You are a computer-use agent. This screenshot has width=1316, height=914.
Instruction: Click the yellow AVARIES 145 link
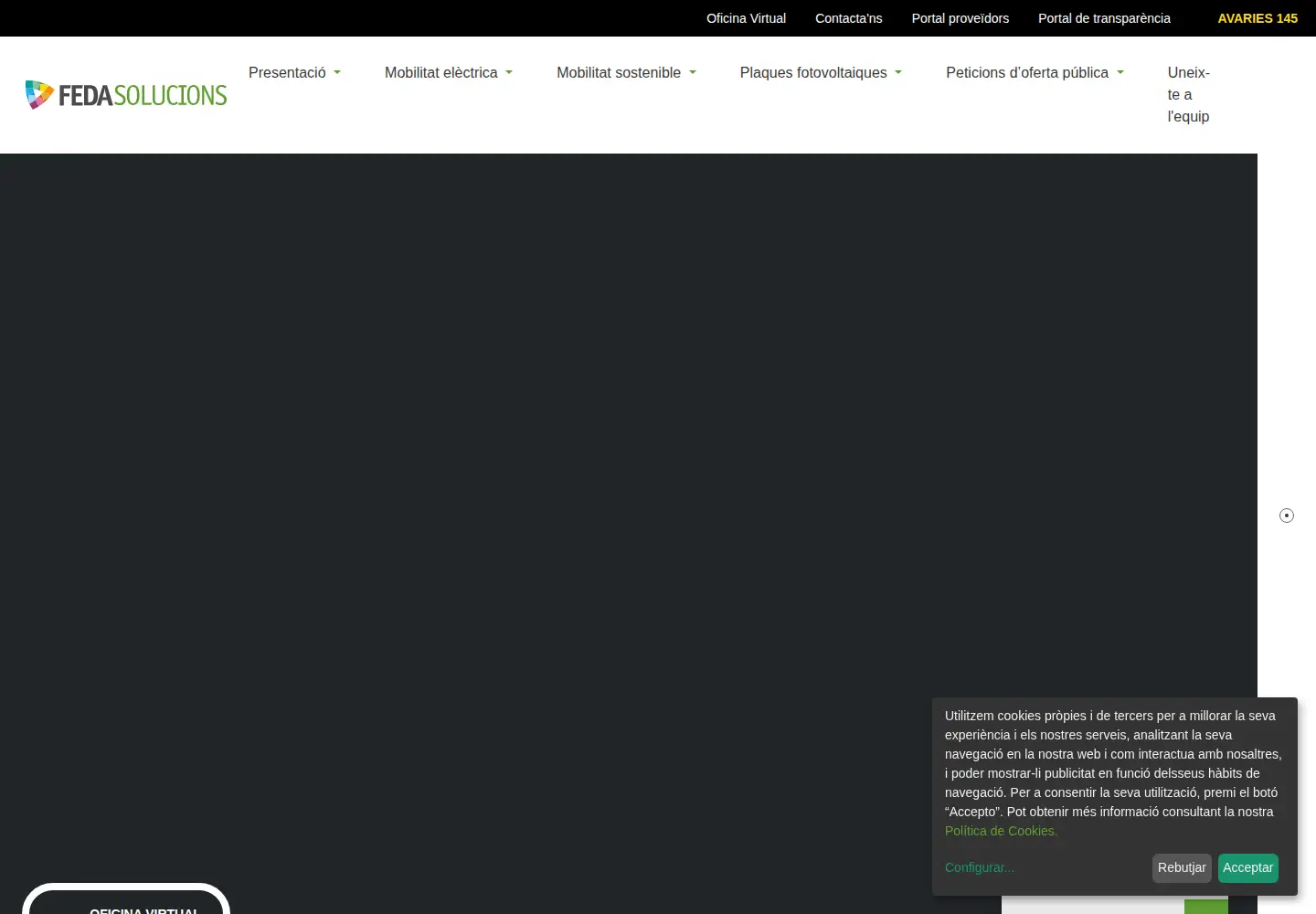[1258, 18]
